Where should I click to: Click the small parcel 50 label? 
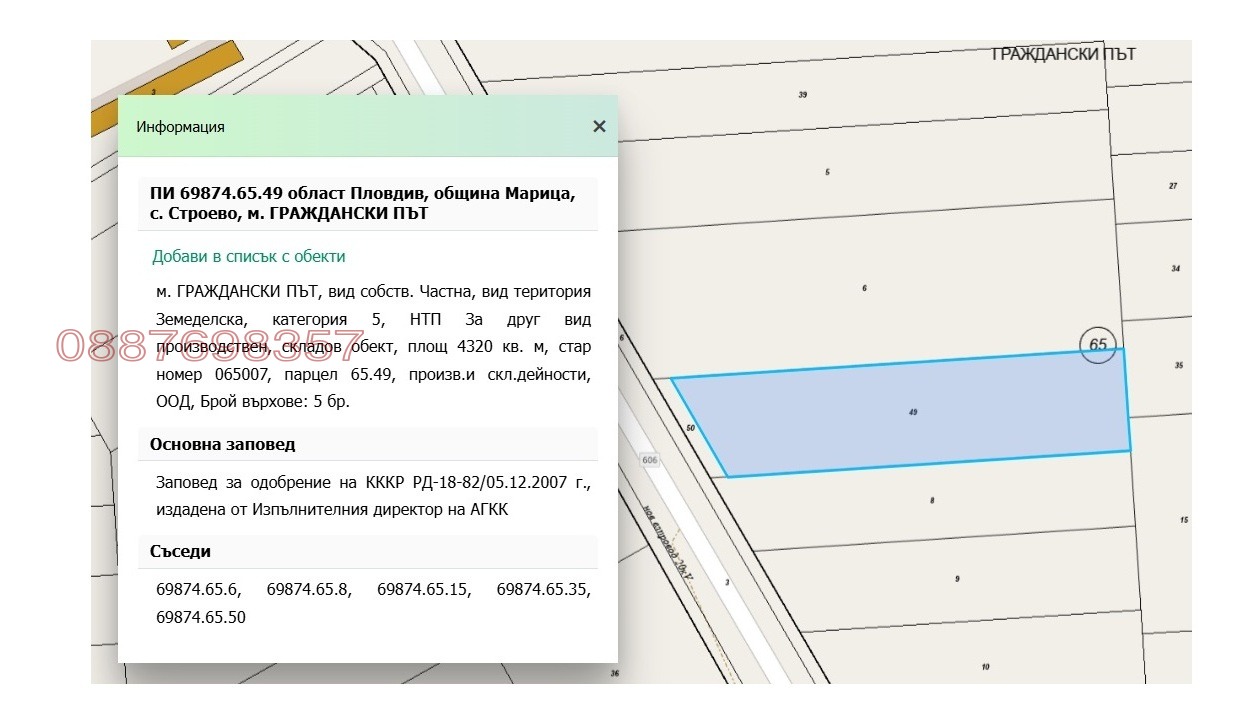[690, 428]
